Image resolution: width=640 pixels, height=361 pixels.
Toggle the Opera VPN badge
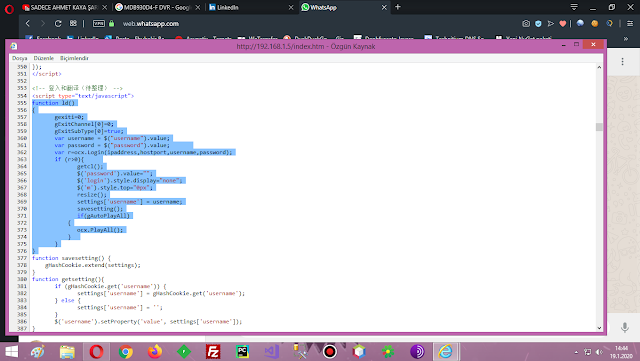click(99, 24)
